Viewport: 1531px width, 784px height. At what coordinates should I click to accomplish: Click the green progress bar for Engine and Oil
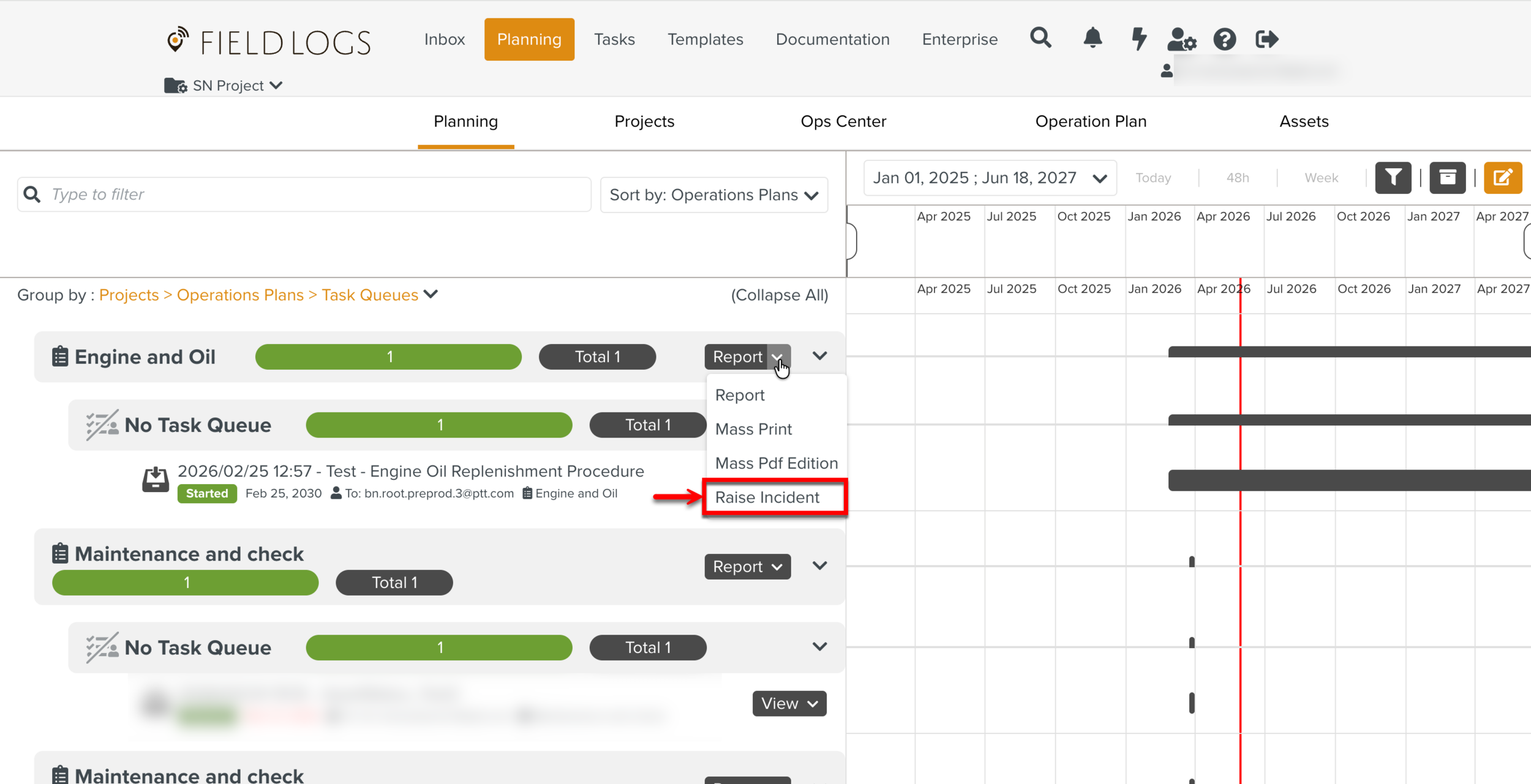click(388, 357)
